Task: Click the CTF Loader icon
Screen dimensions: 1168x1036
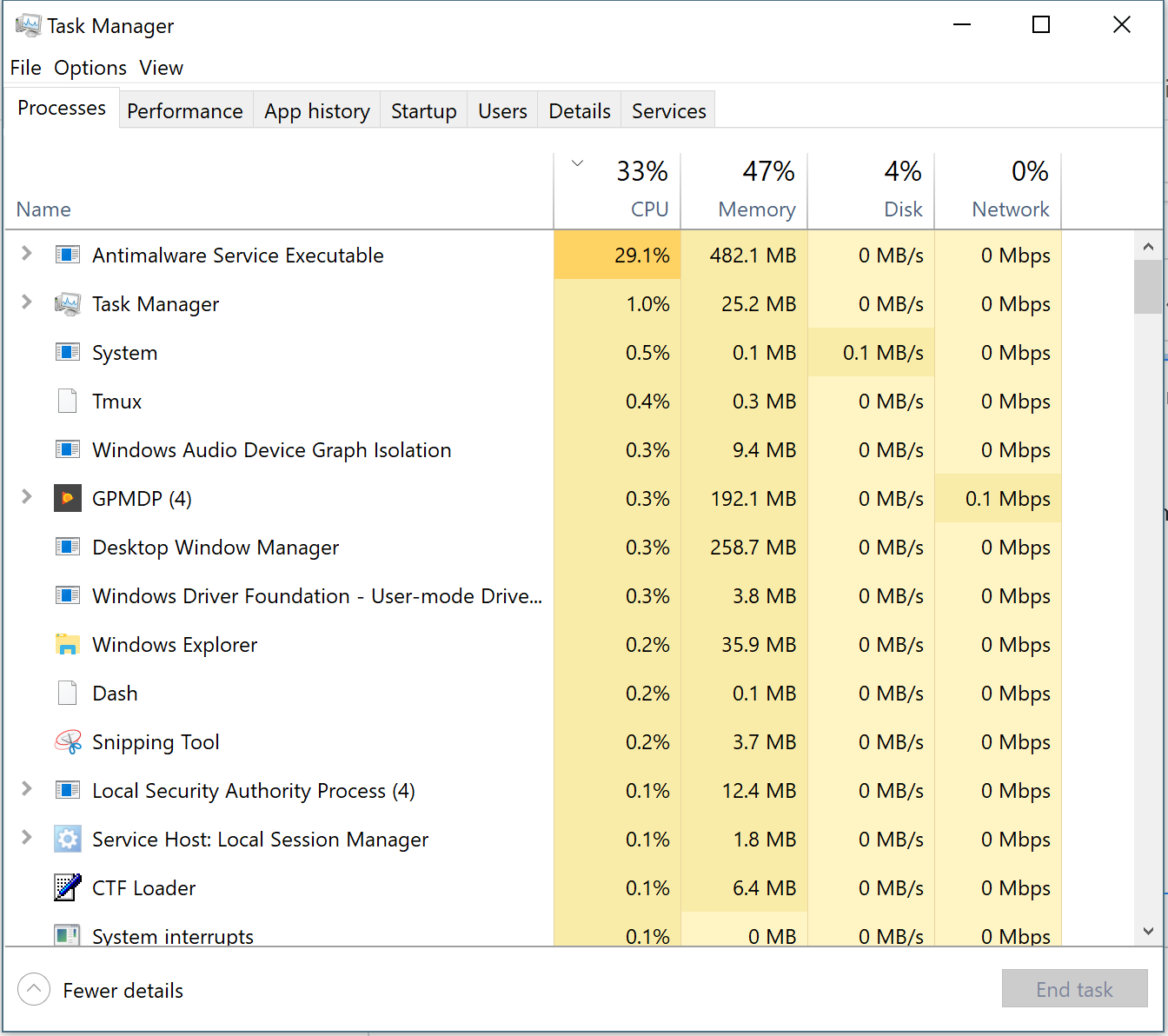Action: 68,887
